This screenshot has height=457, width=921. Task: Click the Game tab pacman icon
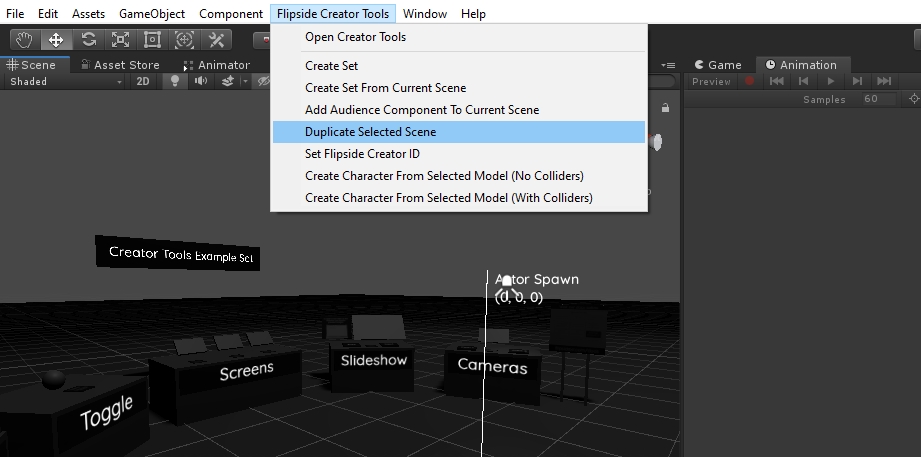click(699, 65)
